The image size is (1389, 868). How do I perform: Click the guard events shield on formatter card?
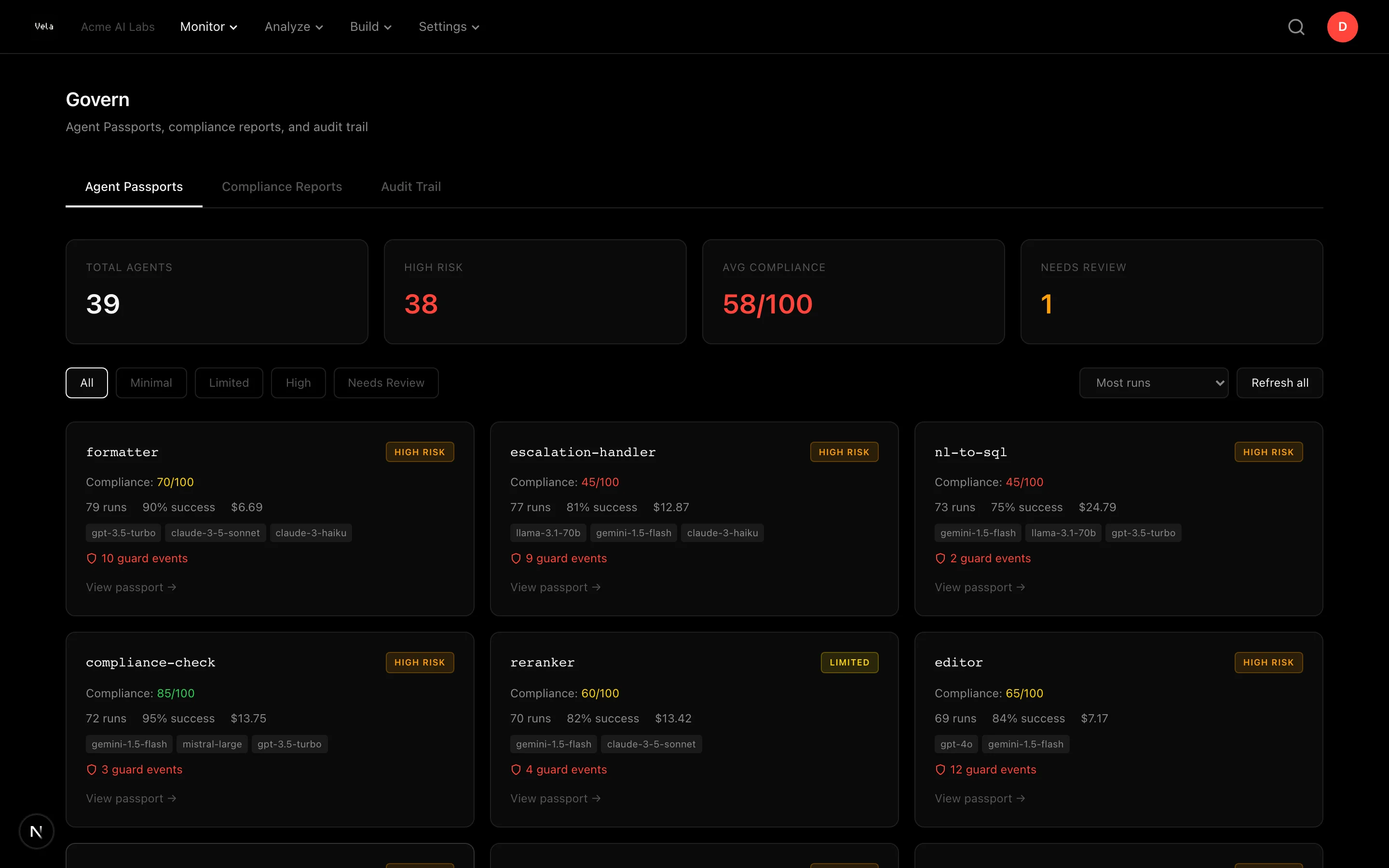[x=92, y=558]
